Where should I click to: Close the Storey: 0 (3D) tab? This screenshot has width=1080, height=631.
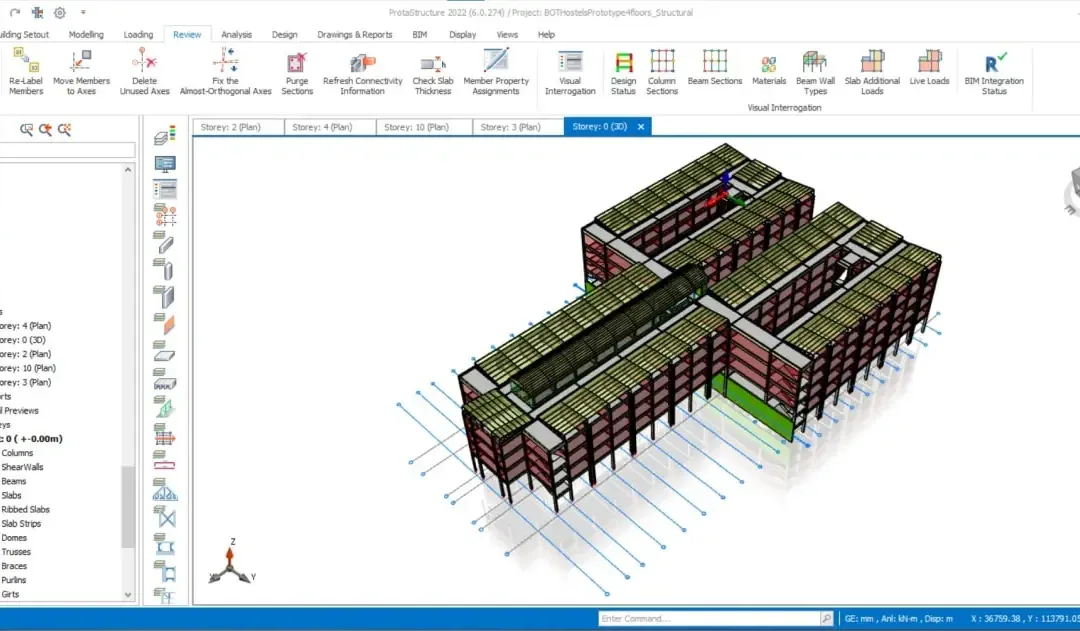tap(641, 127)
